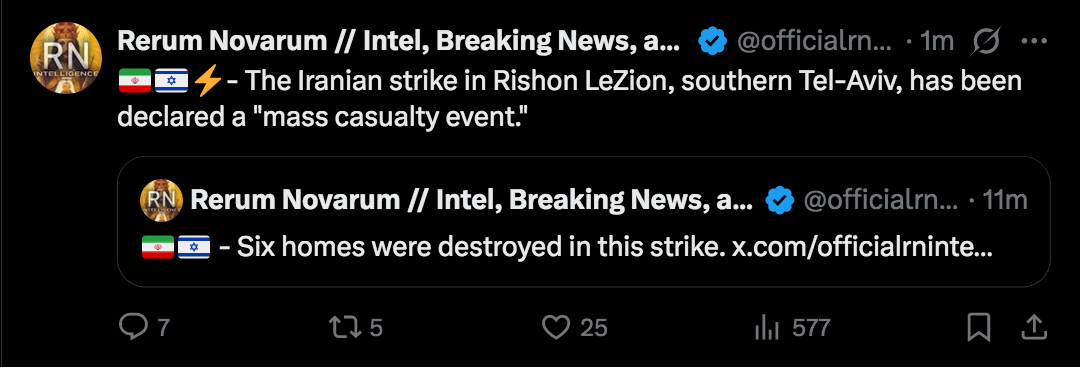Open the main RN Intelligence profile avatar
Viewport: 1088px width, 369px height.
pos(66,58)
